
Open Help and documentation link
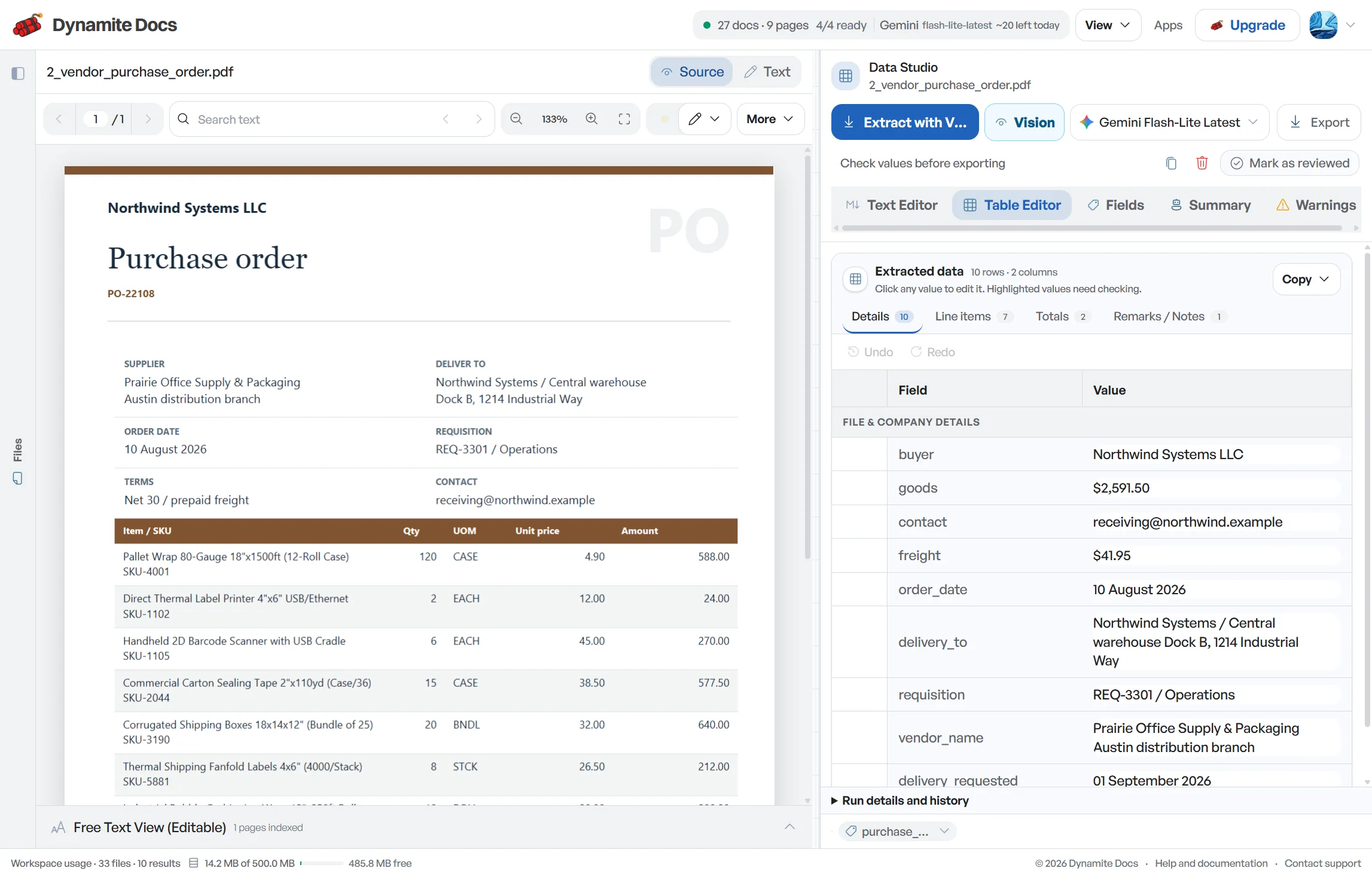[x=1211, y=863]
